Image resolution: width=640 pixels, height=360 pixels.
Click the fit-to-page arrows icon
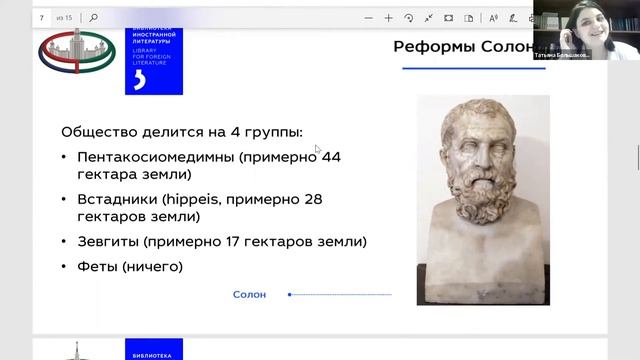click(429, 18)
